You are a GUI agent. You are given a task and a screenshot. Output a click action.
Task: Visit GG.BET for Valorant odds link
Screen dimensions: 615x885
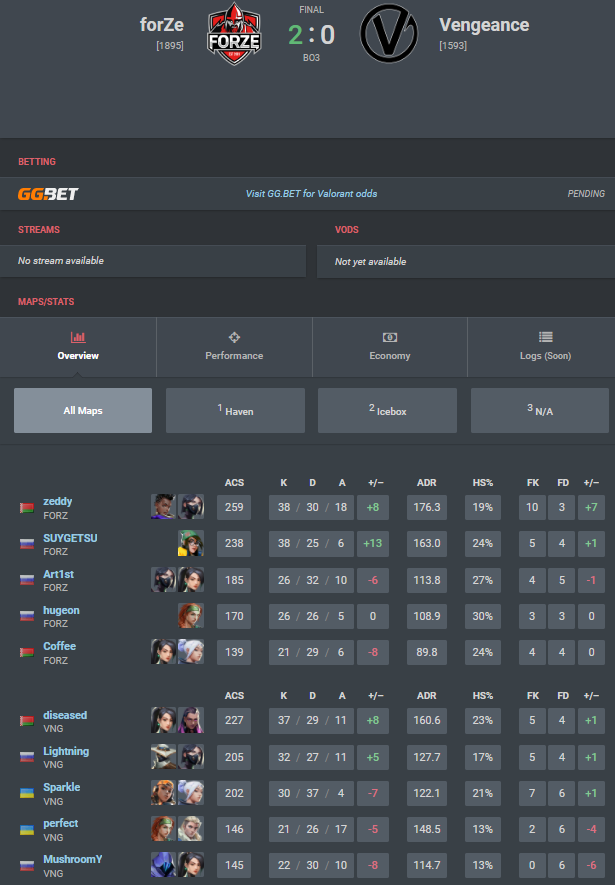pyautogui.click(x=311, y=194)
